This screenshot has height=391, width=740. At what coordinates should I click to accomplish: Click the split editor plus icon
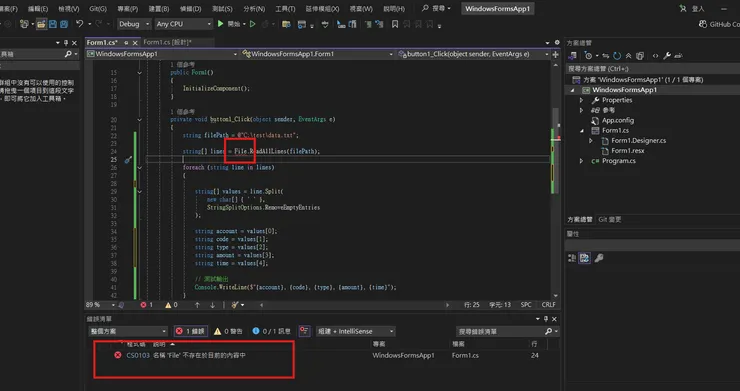pos(555,54)
